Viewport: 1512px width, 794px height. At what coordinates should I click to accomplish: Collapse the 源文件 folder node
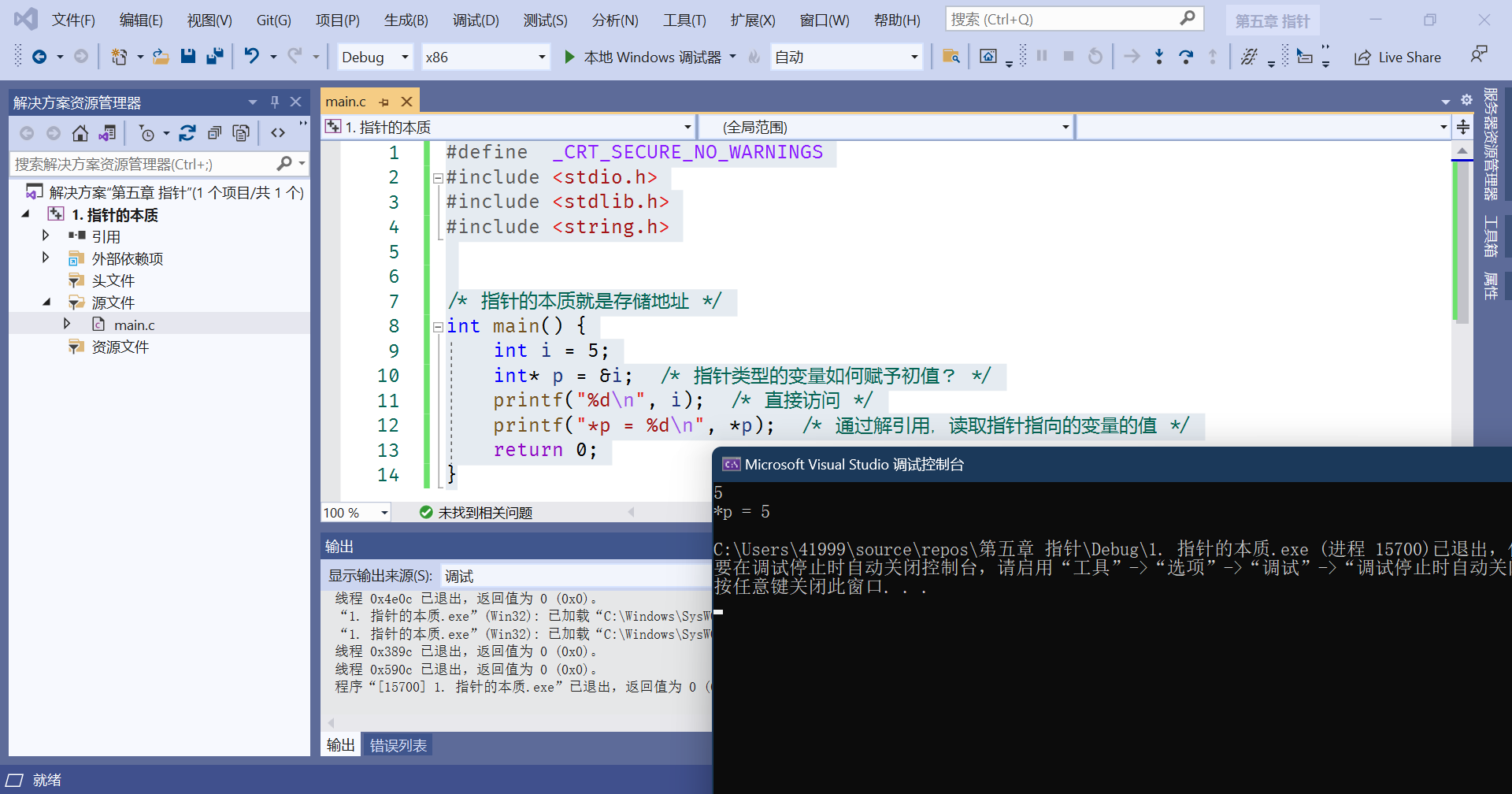[46, 302]
